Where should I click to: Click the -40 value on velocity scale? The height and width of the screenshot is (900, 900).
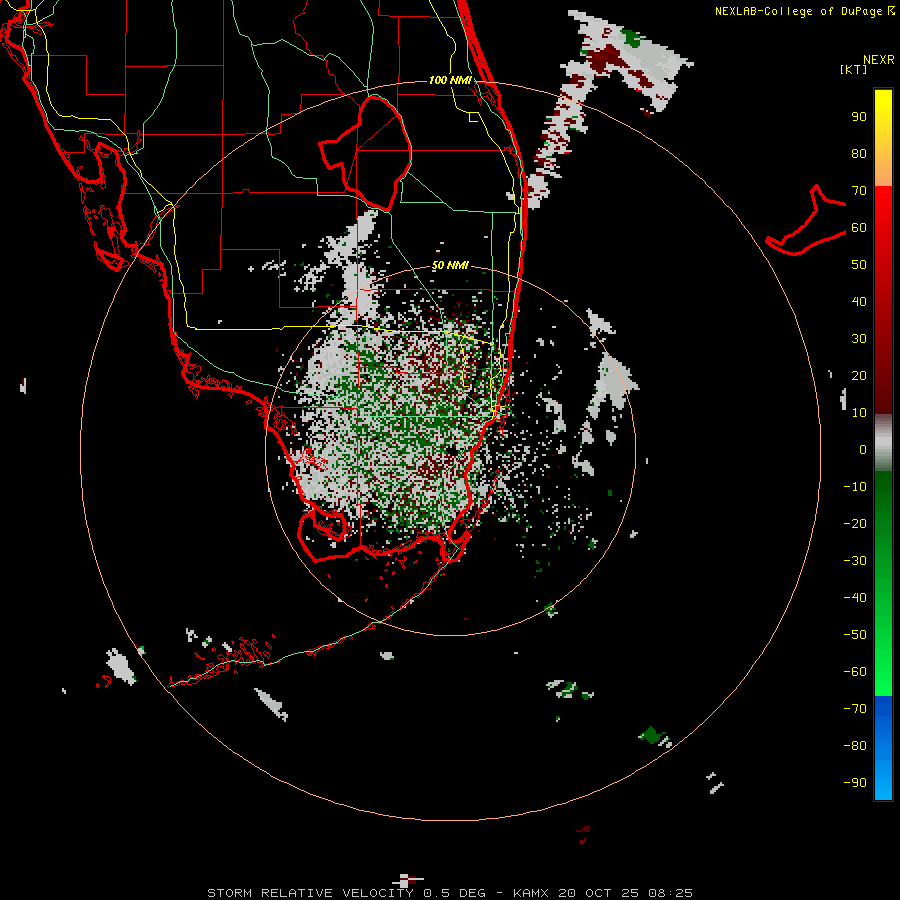tap(855, 598)
